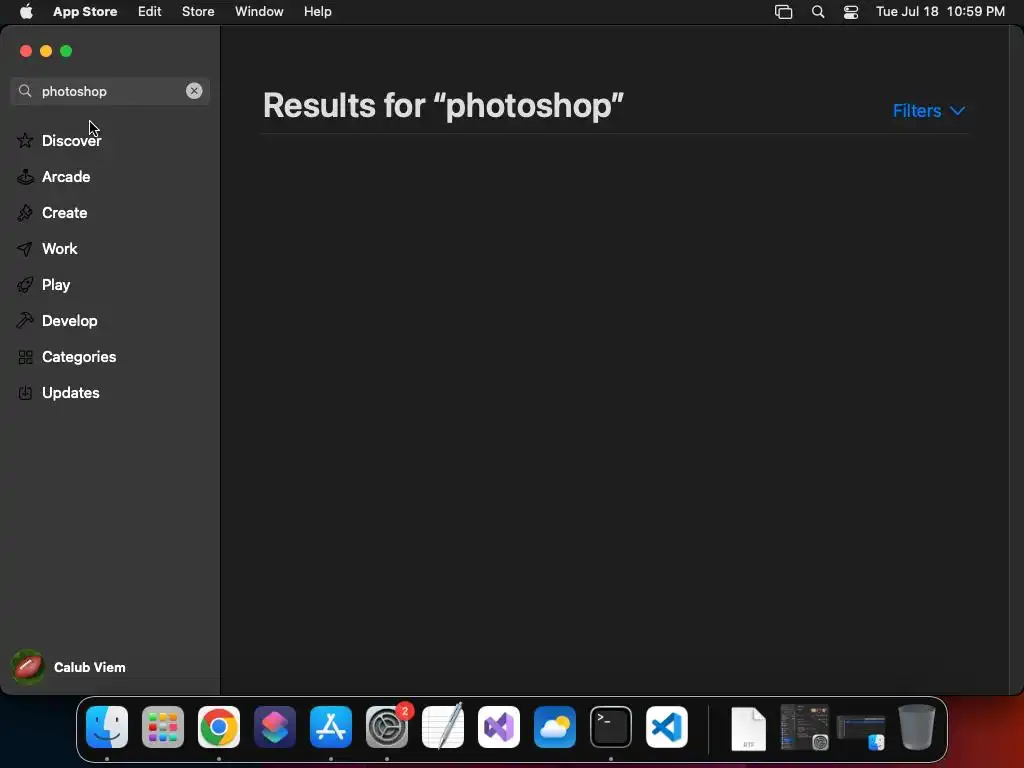
Task: Click the Develop hammer icon
Action: pyautogui.click(x=25, y=321)
